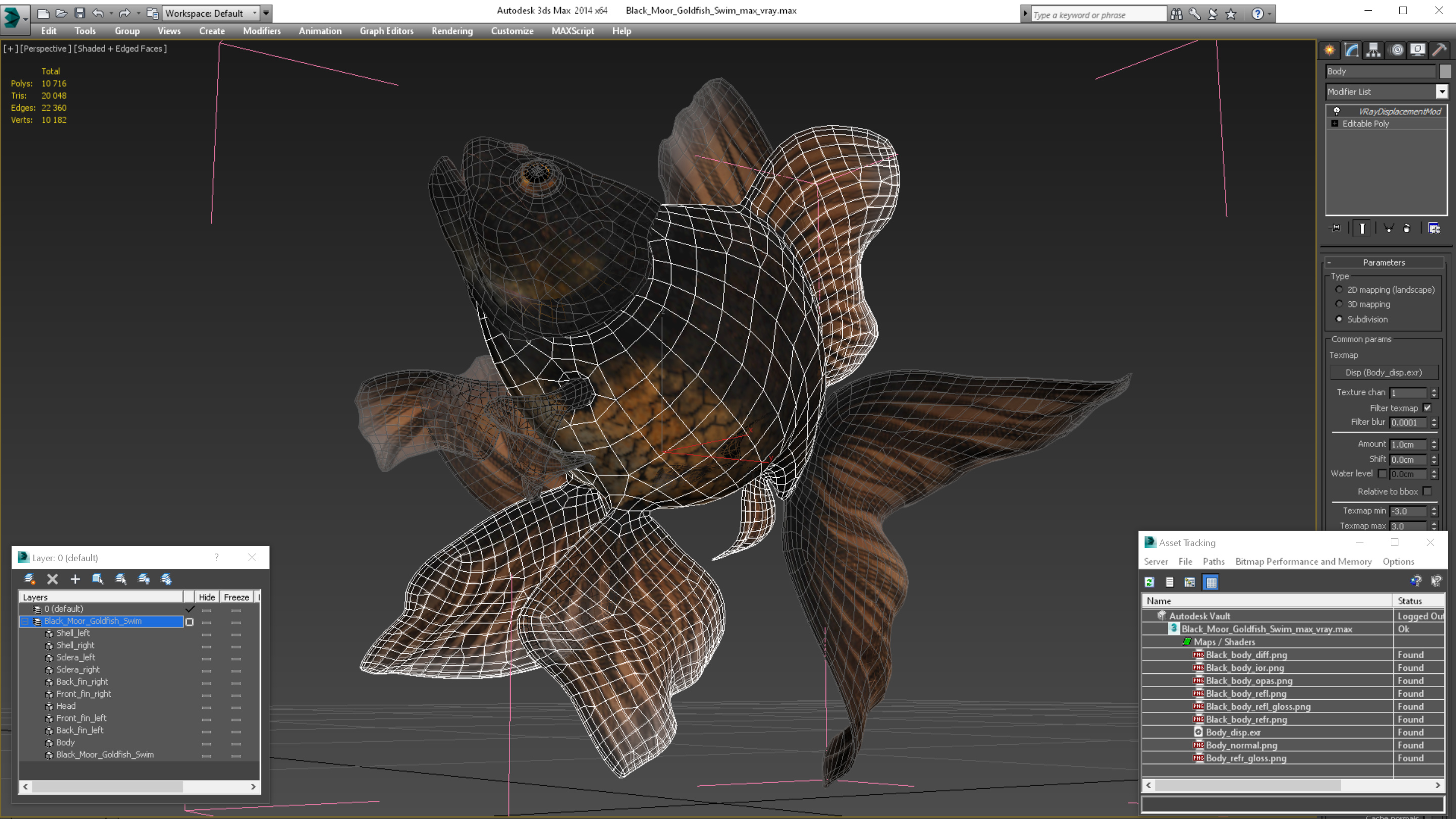Open the Hierarchy command panel tab
The width and height of the screenshot is (1456, 819).
coord(1374,51)
